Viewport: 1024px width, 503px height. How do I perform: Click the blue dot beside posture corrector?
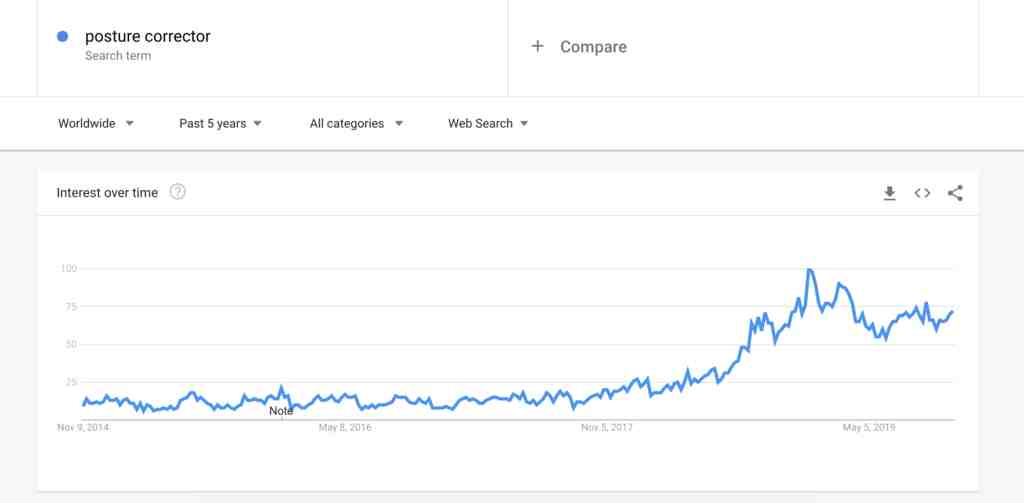coord(63,37)
